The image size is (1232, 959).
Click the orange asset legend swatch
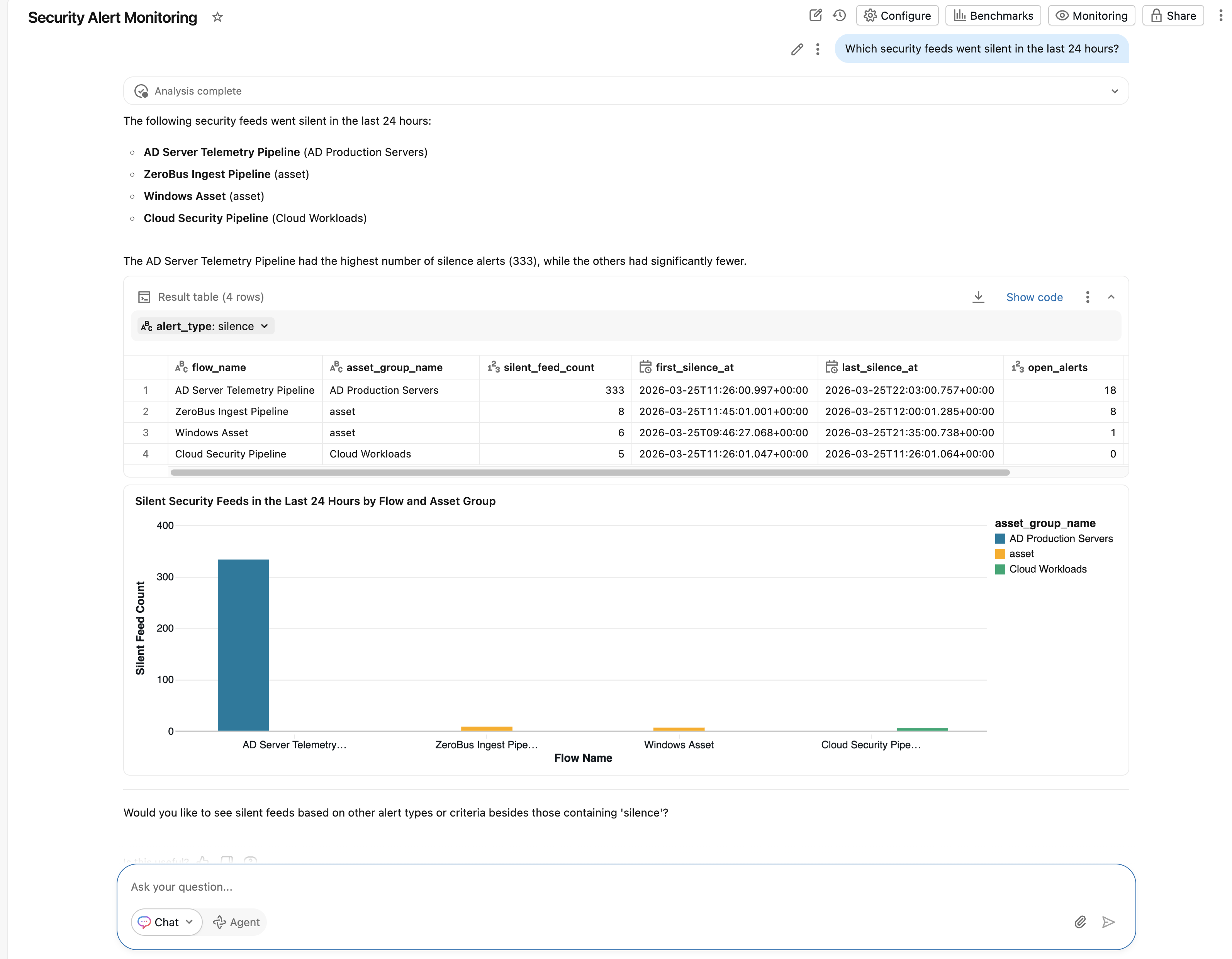[x=1000, y=554]
